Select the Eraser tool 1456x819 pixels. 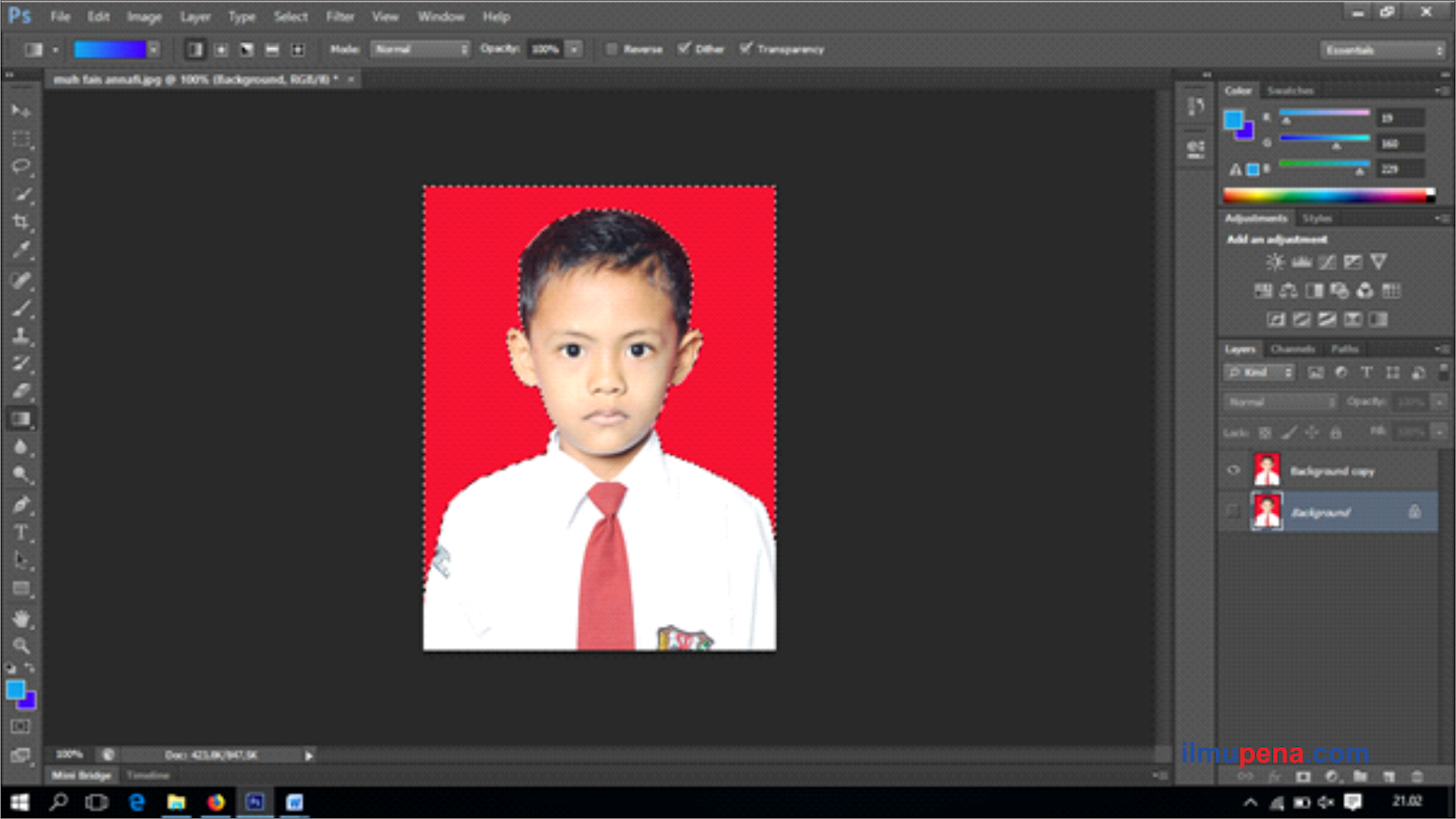point(21,390)
